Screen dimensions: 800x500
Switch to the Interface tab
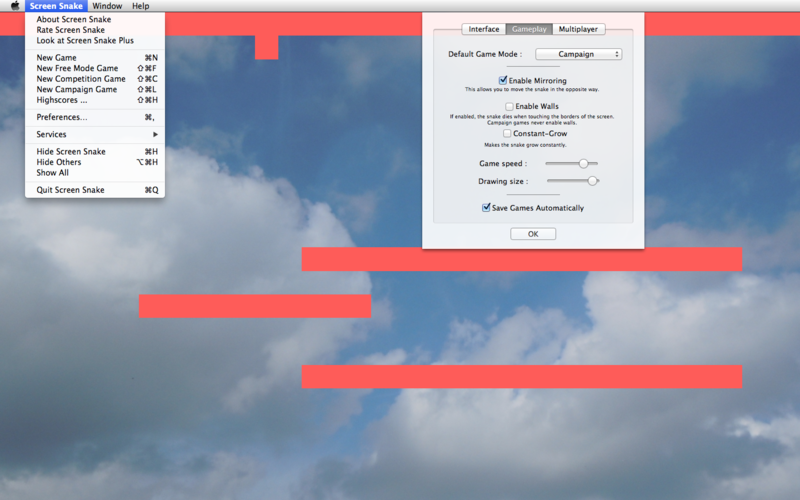[484, 29]
